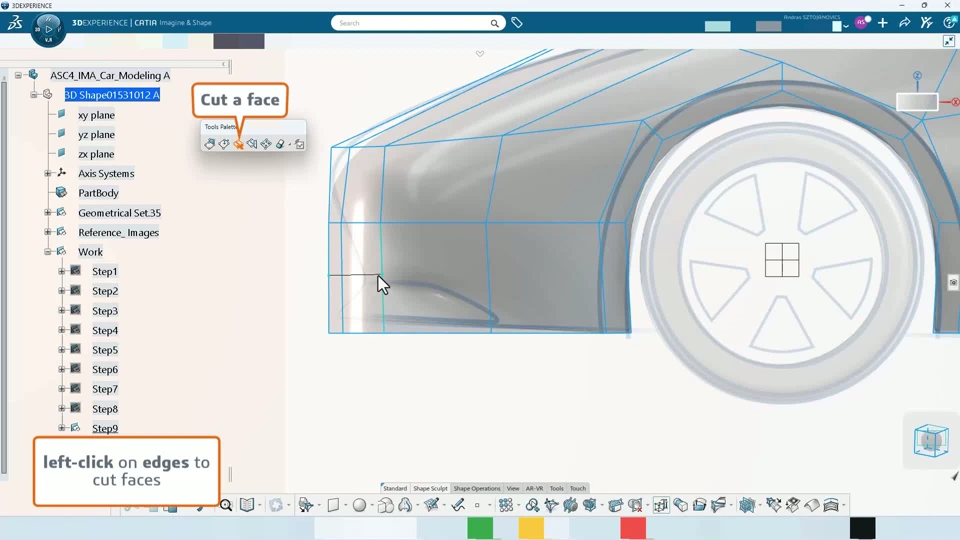Collapse the ASC4_IMA_Car_Modeling A root node
The image size is (960, 540).
pyautogui.click(x=18, y=75)
